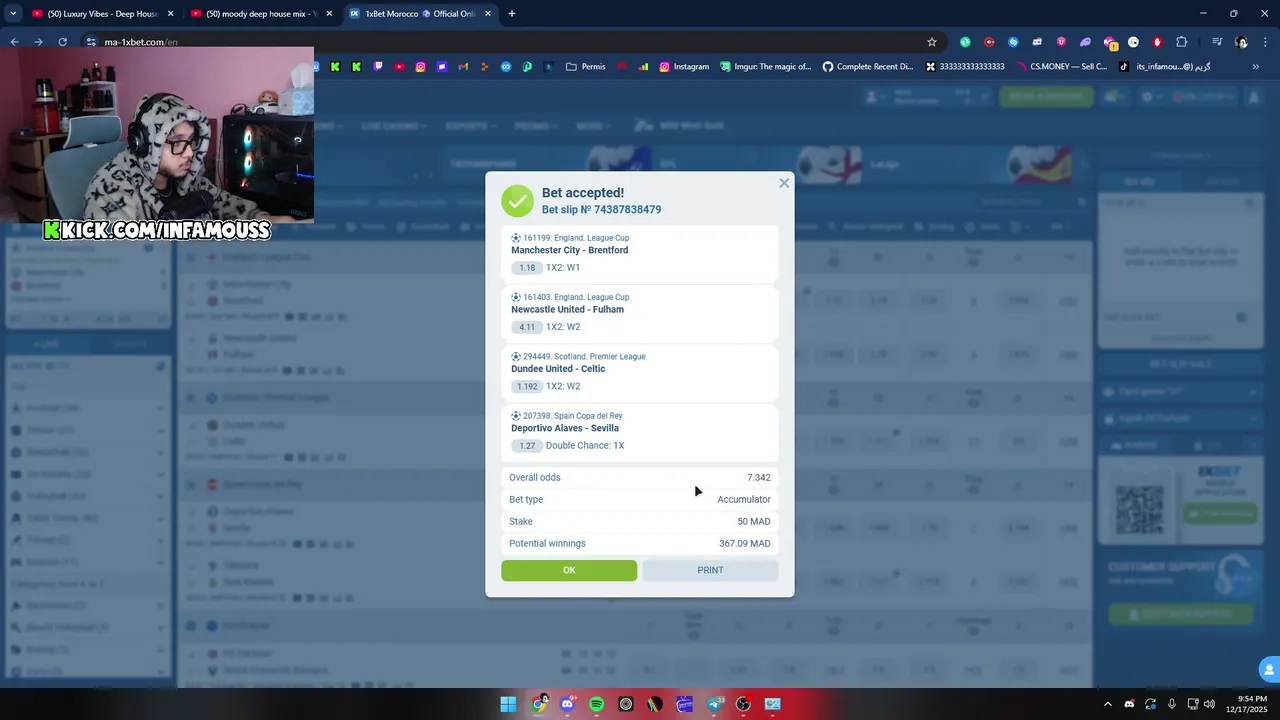Viewport: 1280px width, 720px height.
Task: Open a new browser tab
Action: click(512, 14)
